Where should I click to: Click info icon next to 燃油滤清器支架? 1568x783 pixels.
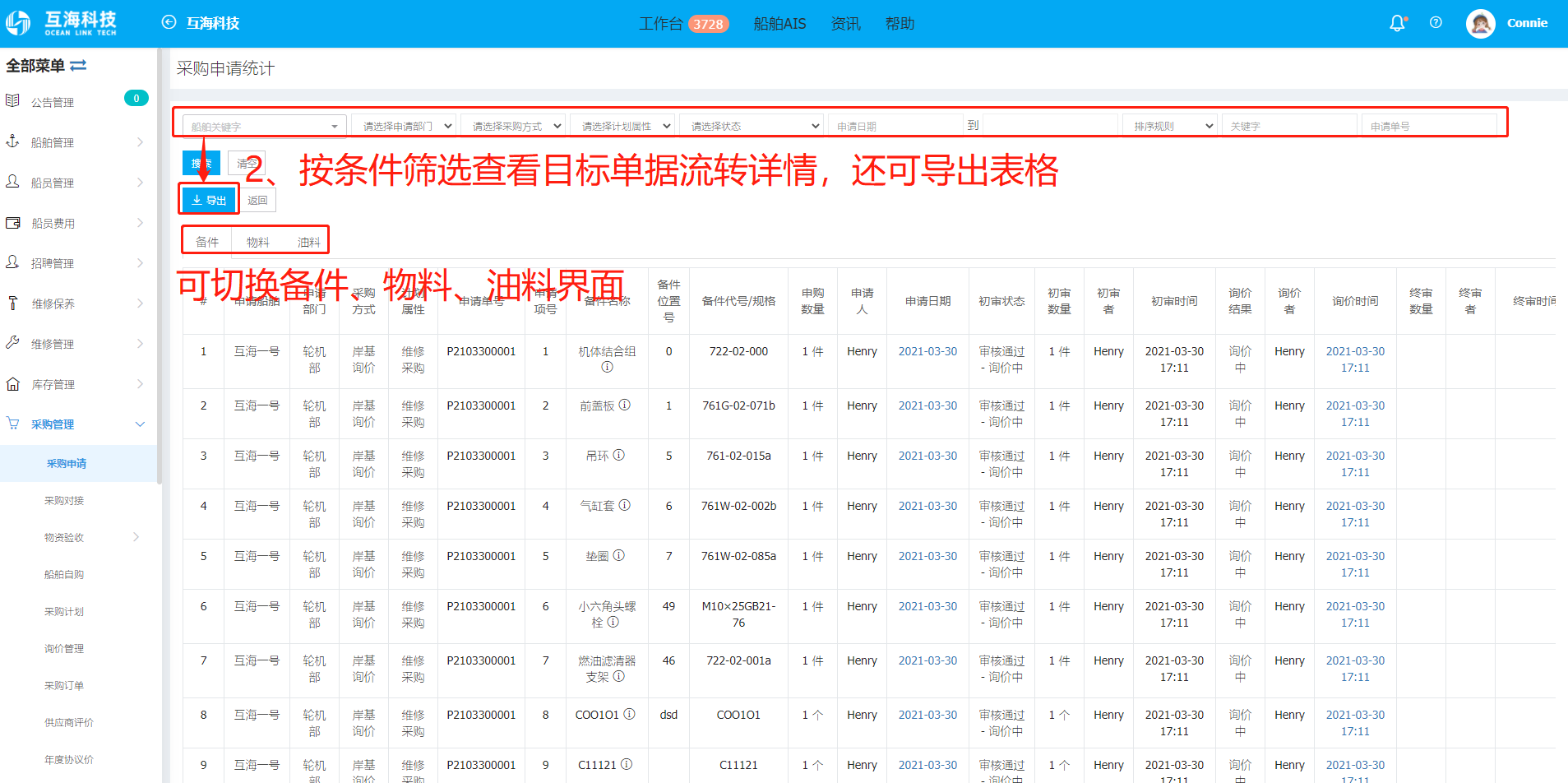tap(619, 677)
